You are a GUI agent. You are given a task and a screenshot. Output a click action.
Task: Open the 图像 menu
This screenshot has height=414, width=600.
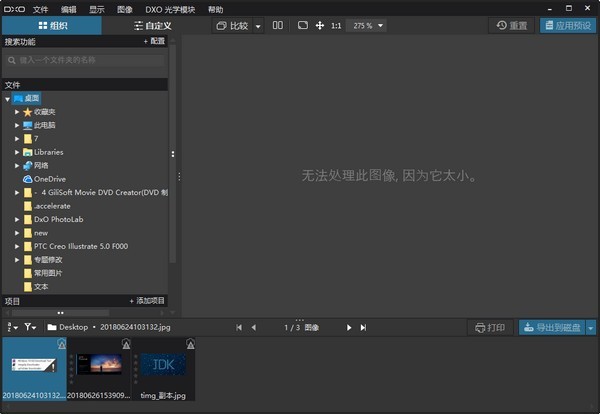tap(125, 9)
